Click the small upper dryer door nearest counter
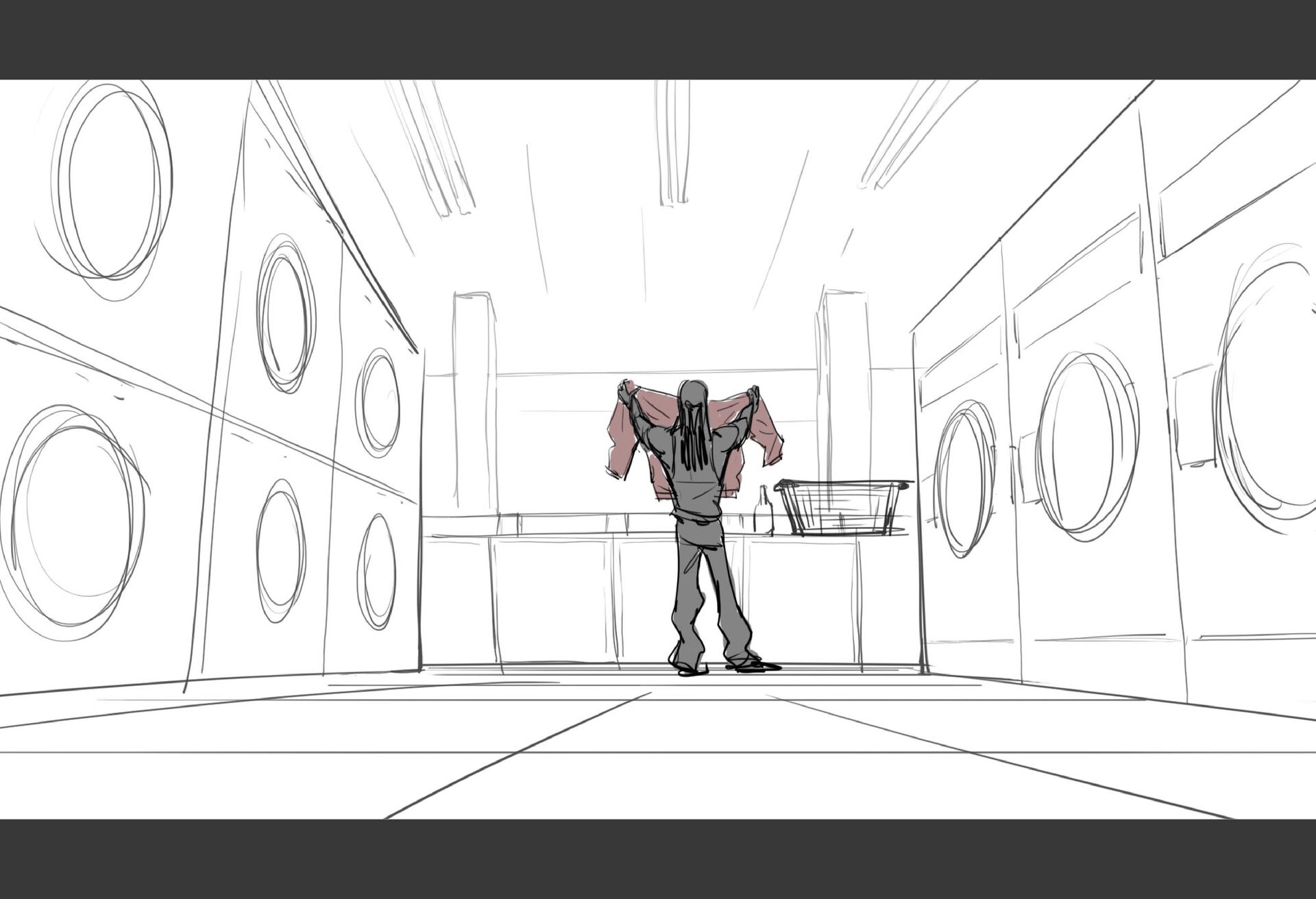 [378, 403]
